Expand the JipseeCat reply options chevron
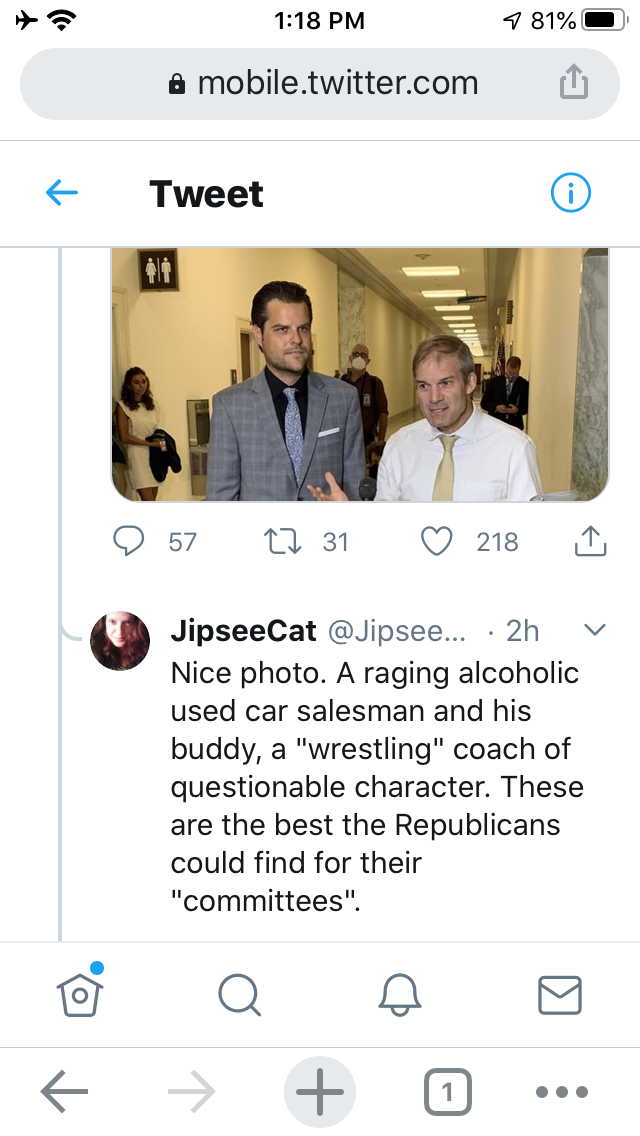Image resolution: width=640 pixels, height=1136 pixels. [x=594, y=630]
